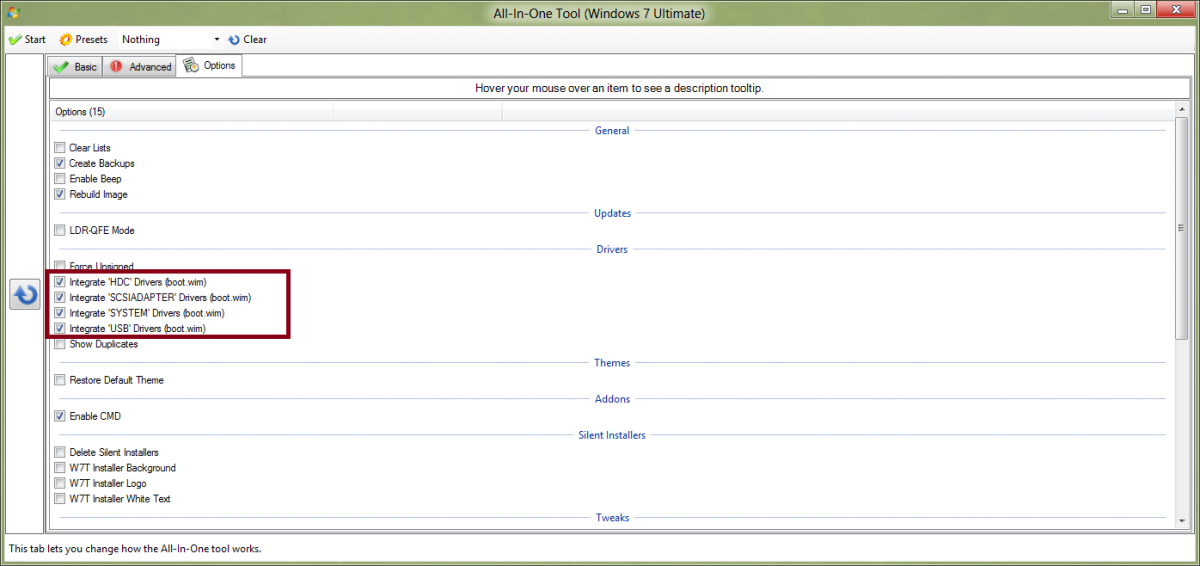The width and height of the screenshot is (1200, 566).
Task: Toggle the Enable Beep checkbox
Action: [60, 179]
